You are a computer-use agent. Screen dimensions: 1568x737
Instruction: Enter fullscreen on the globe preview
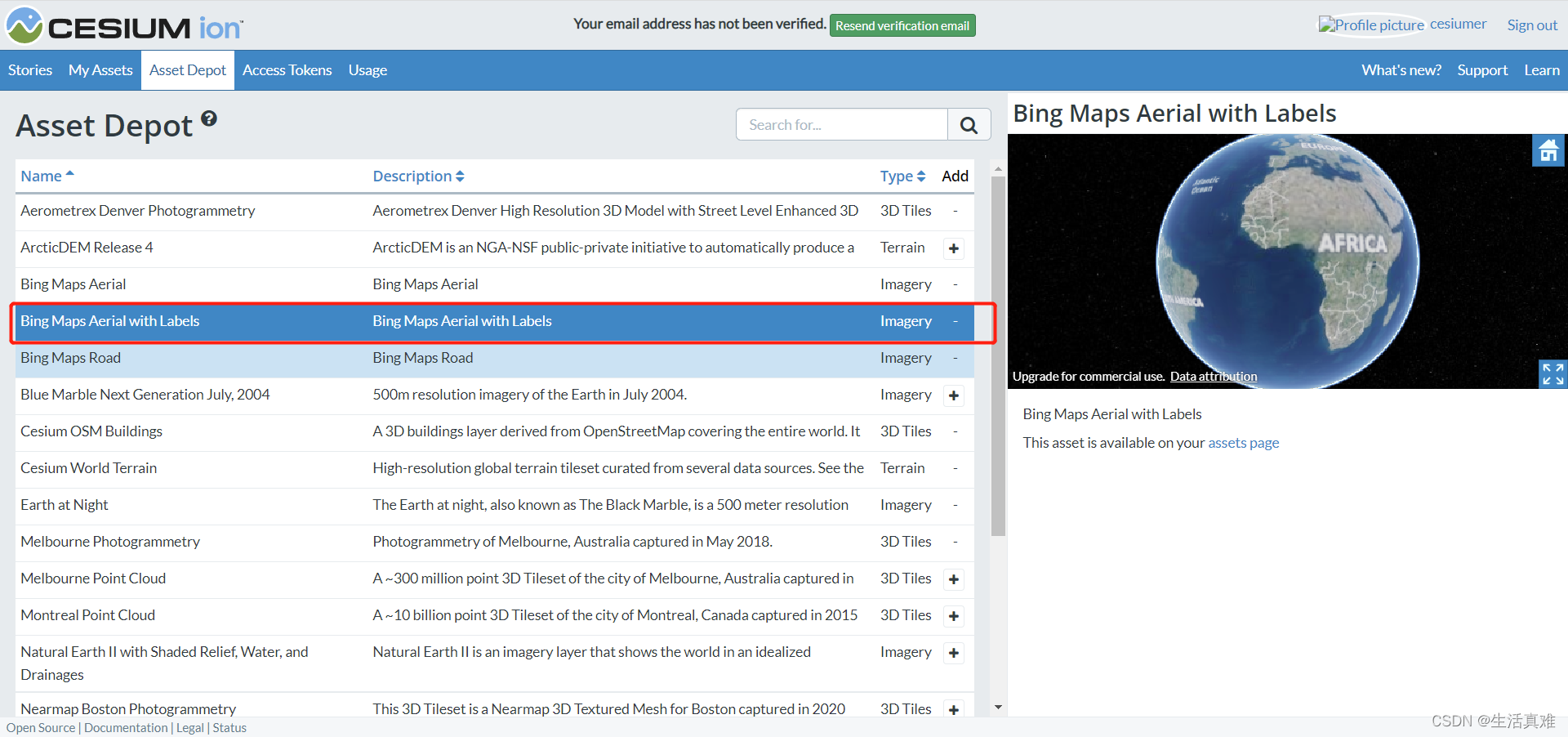[1552, 373]
